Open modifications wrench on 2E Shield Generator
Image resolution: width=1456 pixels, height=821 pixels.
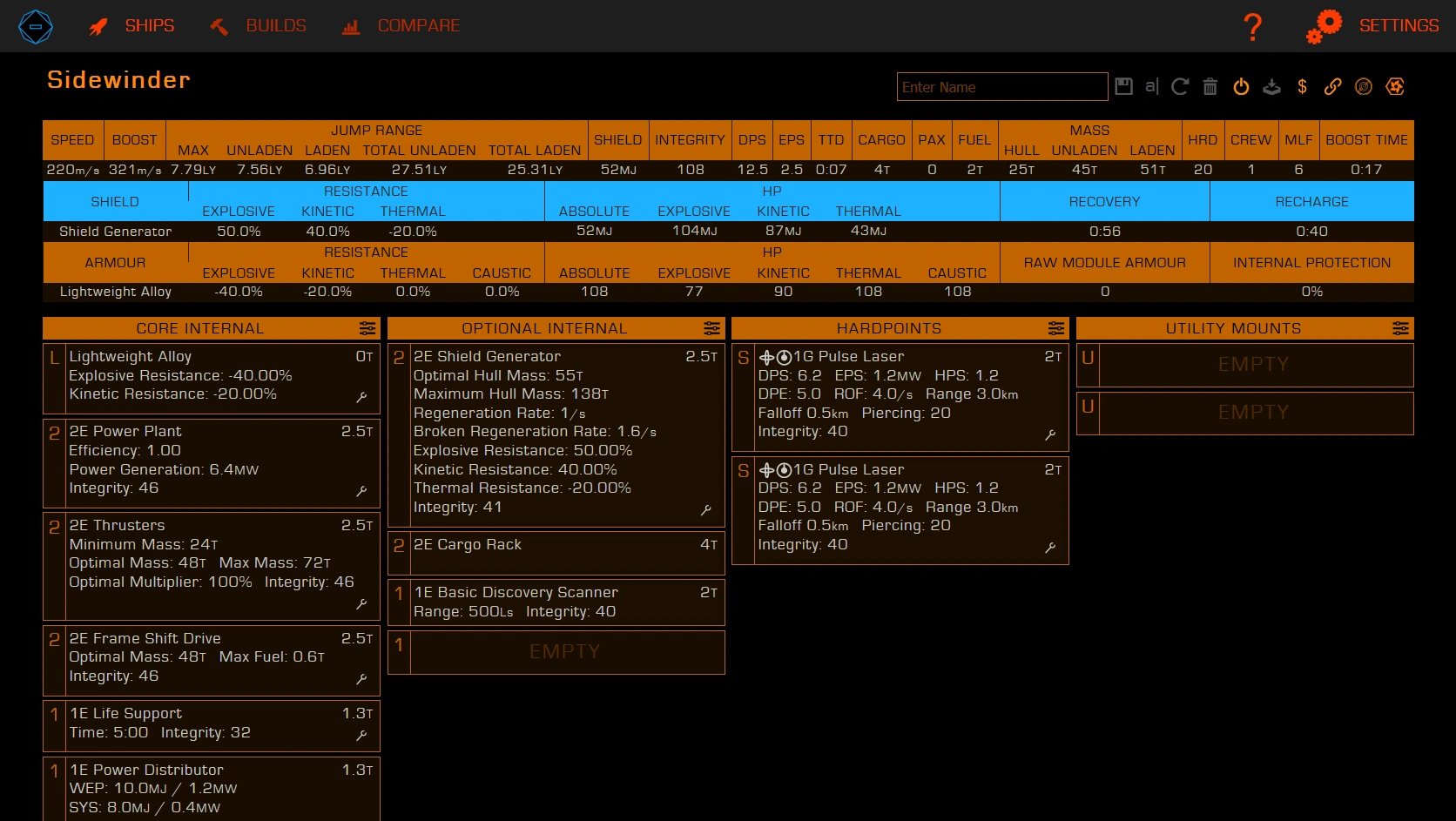[705, 510]
